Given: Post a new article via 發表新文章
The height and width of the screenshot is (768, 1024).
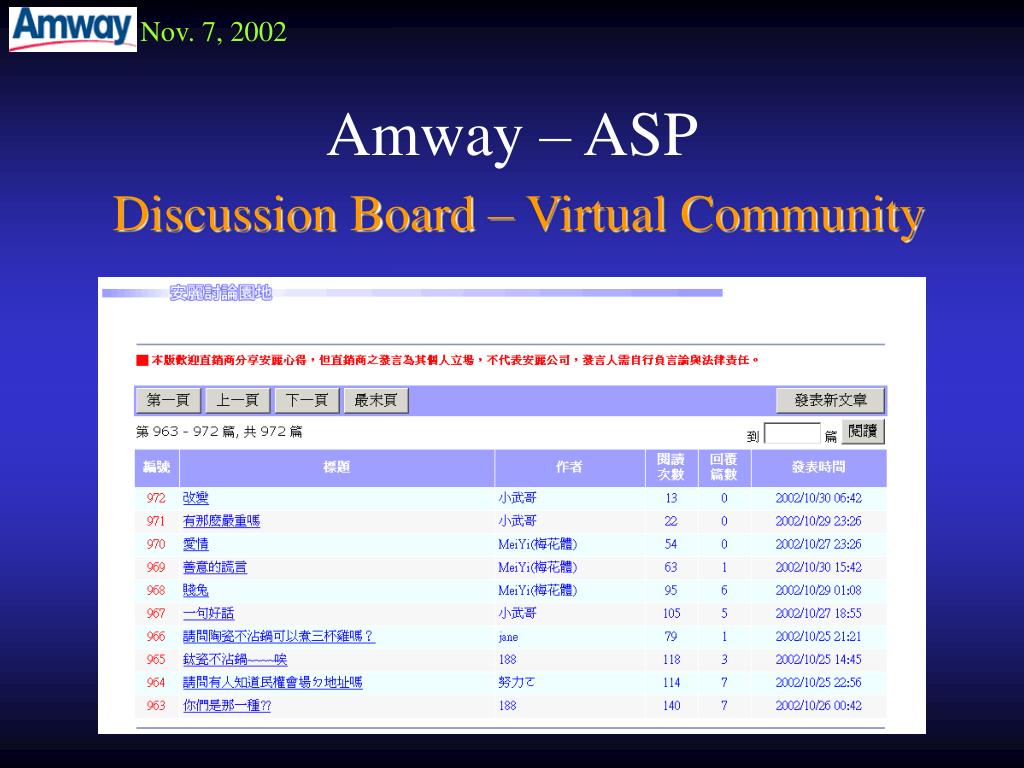Looking at the screenshot, I should (830, 400).
